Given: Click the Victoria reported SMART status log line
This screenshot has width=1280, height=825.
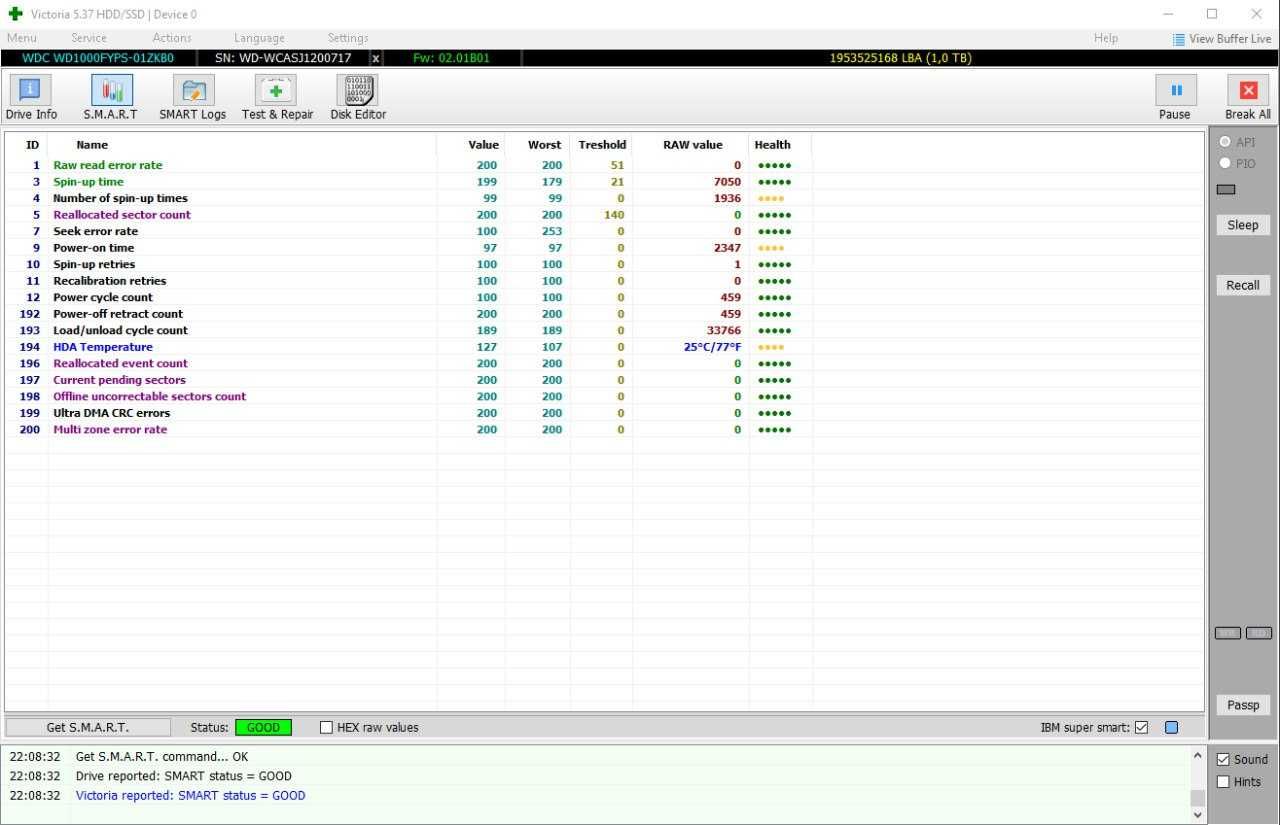Looking at the screenshot, I should (x=191, y=796).
